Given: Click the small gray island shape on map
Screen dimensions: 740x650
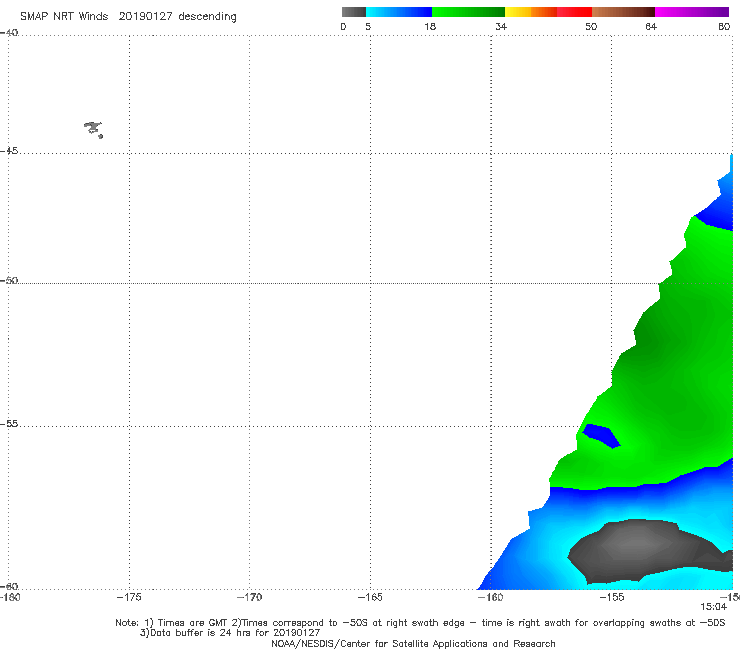Looking at the screenshot, I should coord(93,129).
